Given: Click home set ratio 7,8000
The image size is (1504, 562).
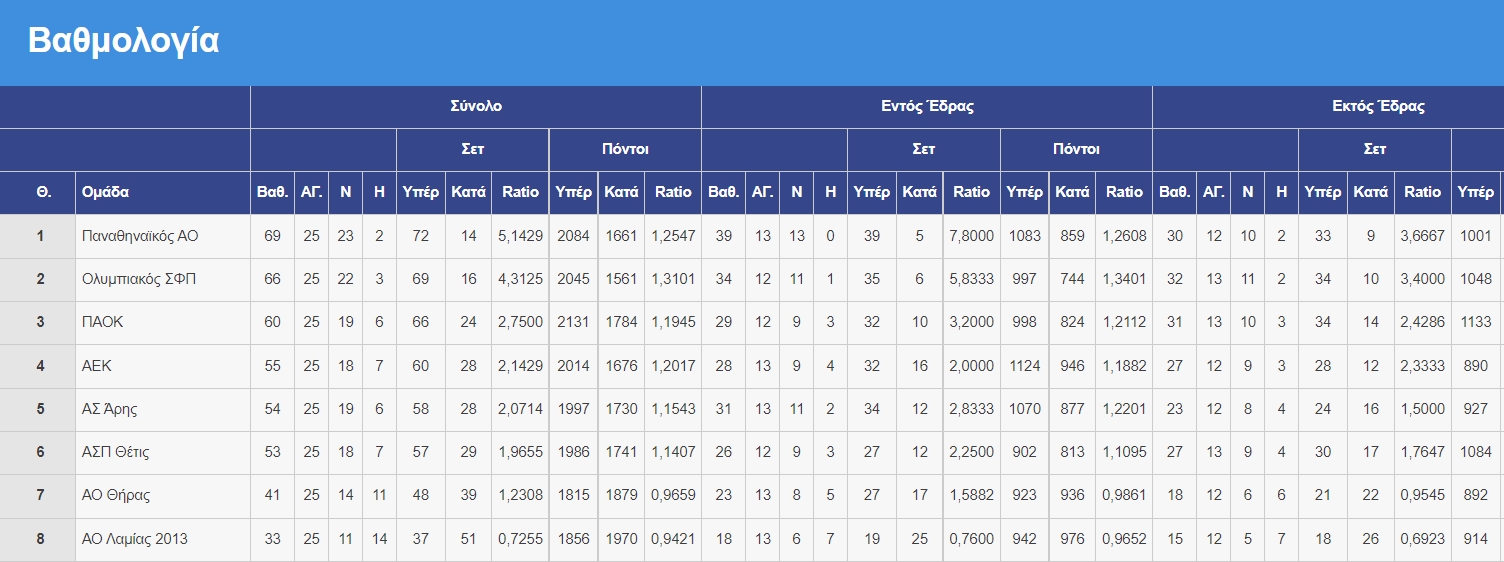Looking at the screenshot, I should [972, 236].
